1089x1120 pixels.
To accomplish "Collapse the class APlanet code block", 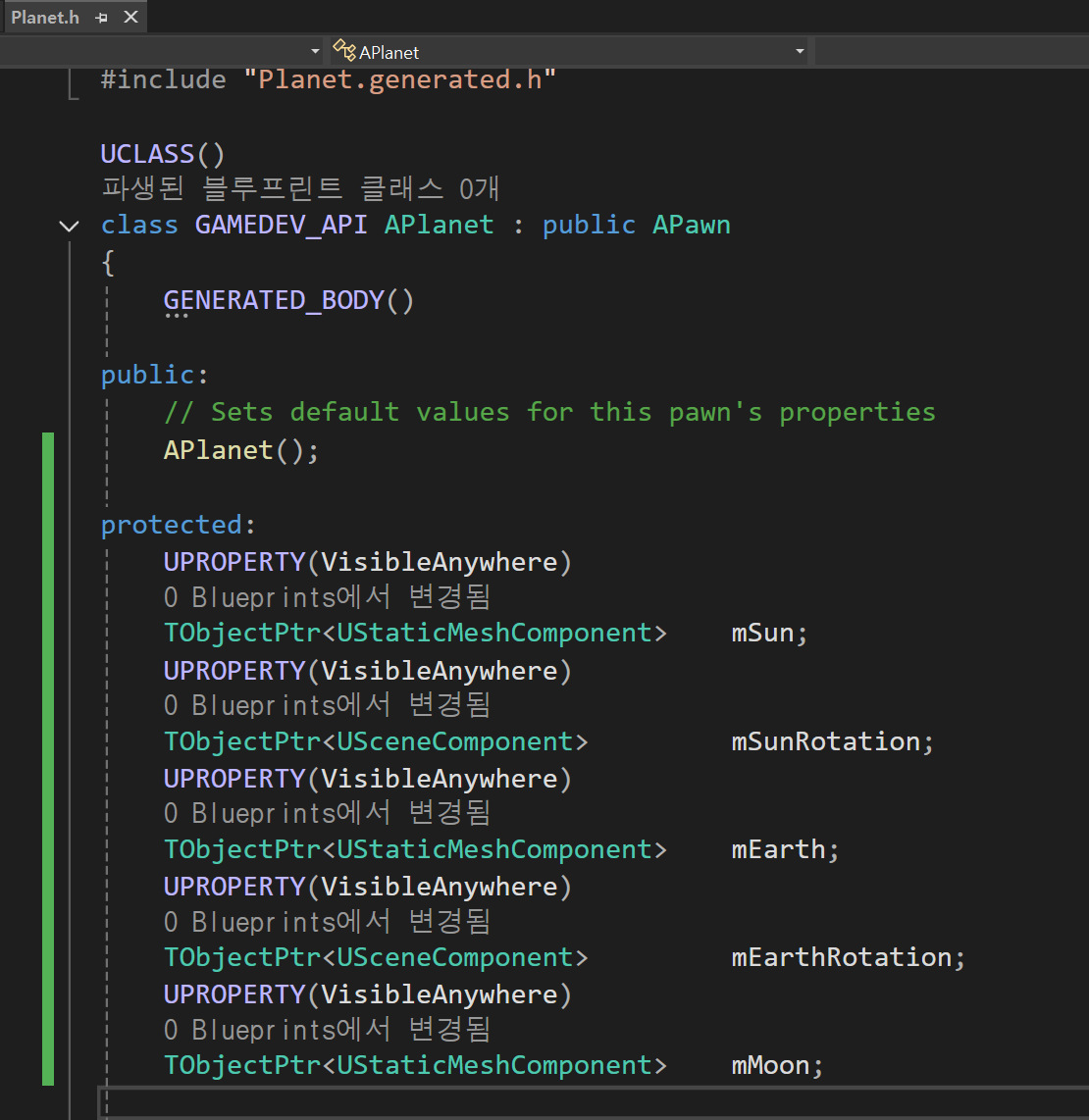I will click(x=69, y=227).
